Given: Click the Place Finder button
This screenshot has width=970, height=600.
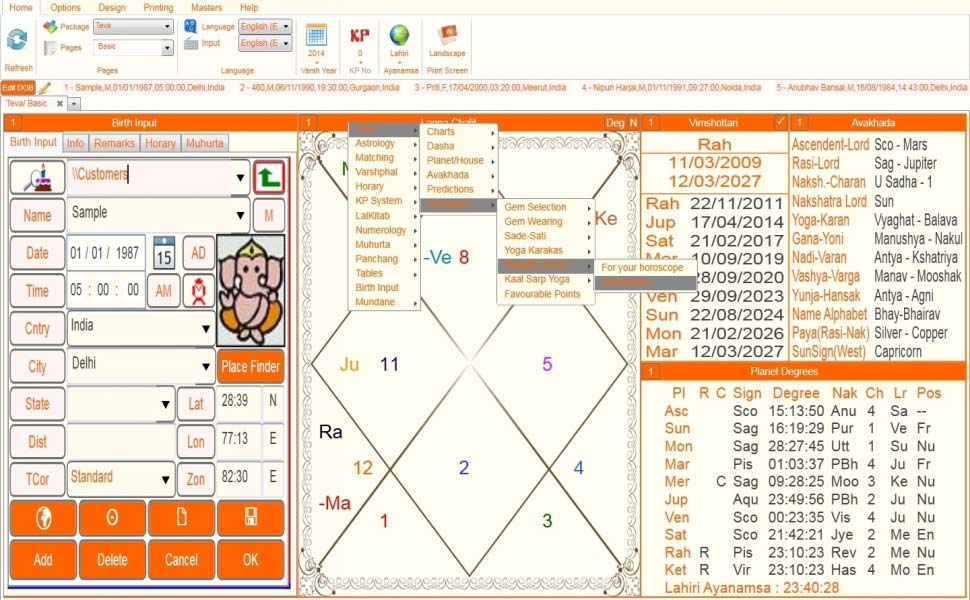Looking at the screenshot, I should pos(251,366).
